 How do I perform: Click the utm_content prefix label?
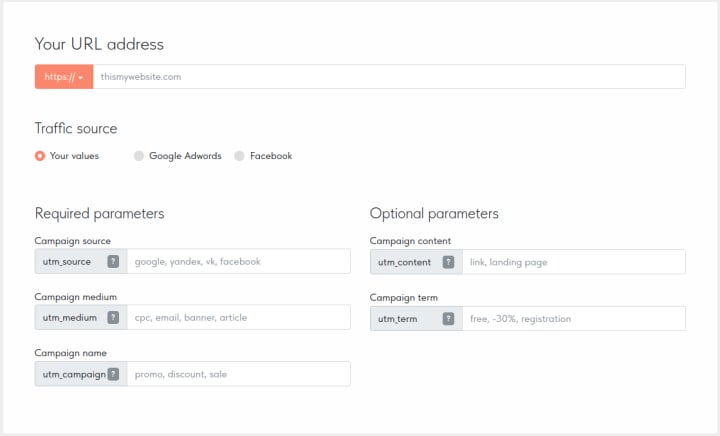[405, 262]
